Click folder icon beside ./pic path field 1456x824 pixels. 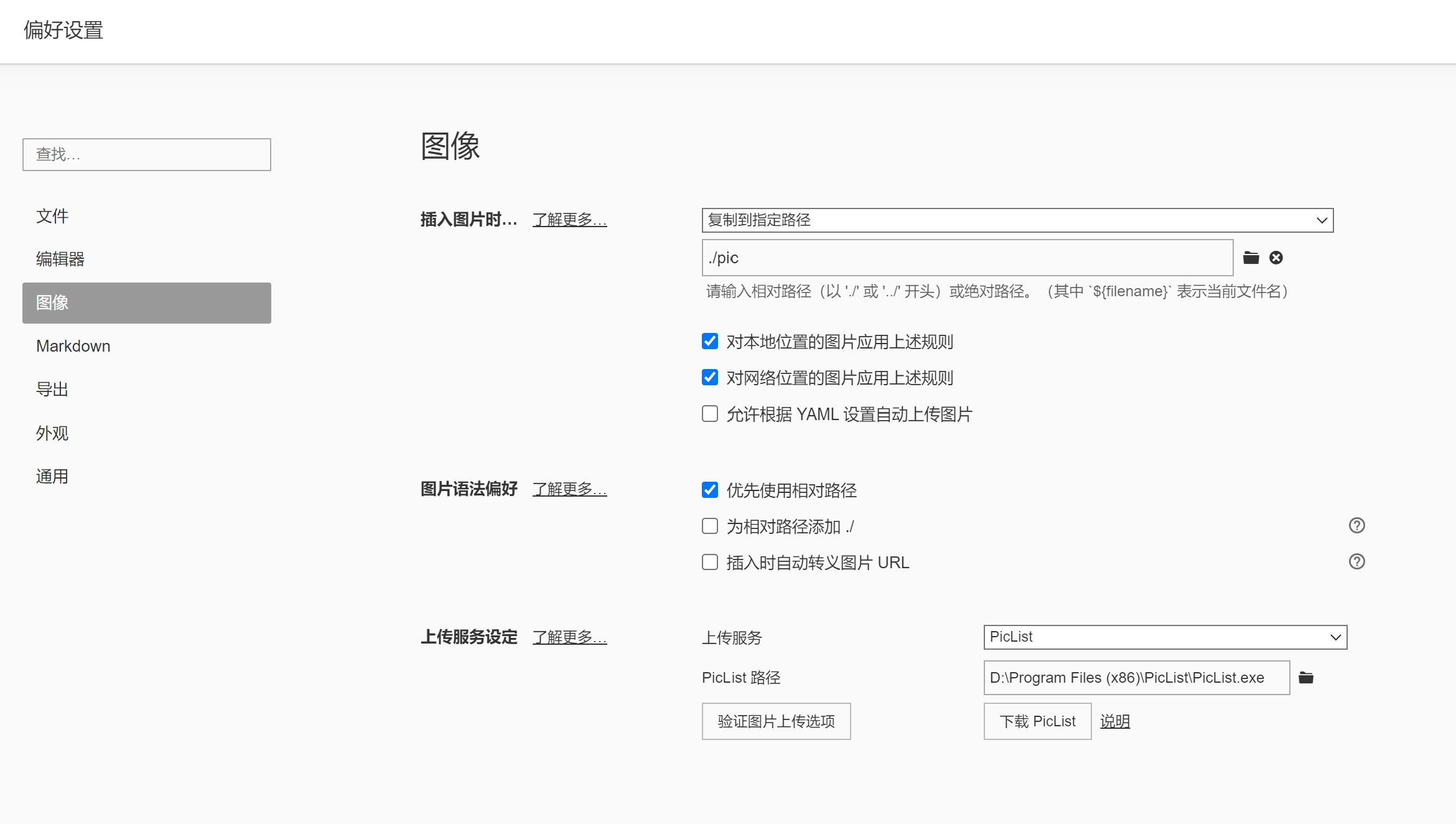1251,258
